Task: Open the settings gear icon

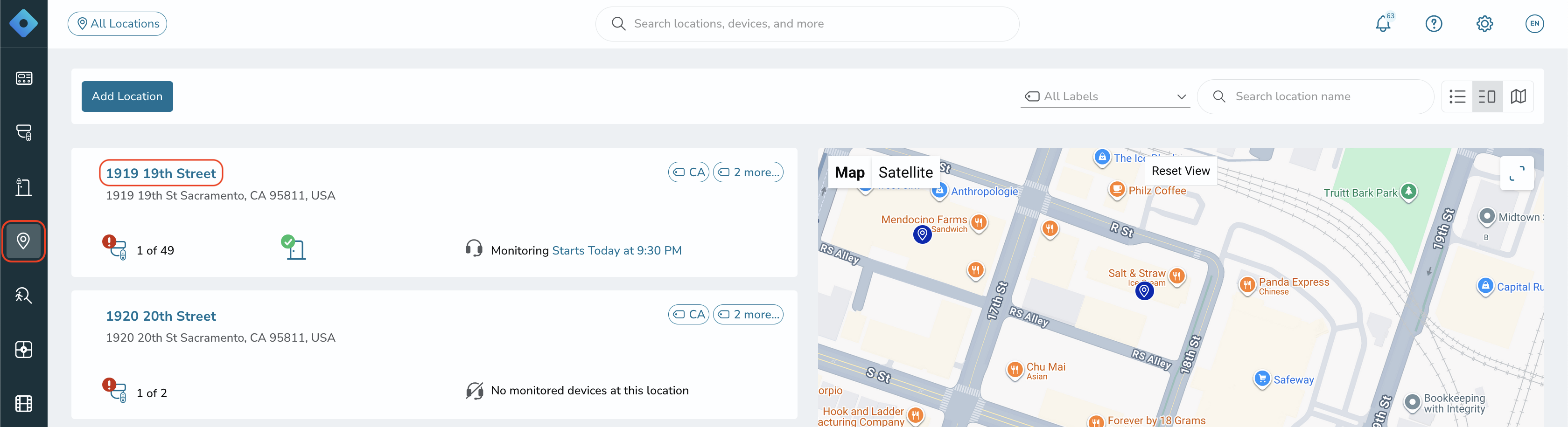Action: (x=1484, y=24)
